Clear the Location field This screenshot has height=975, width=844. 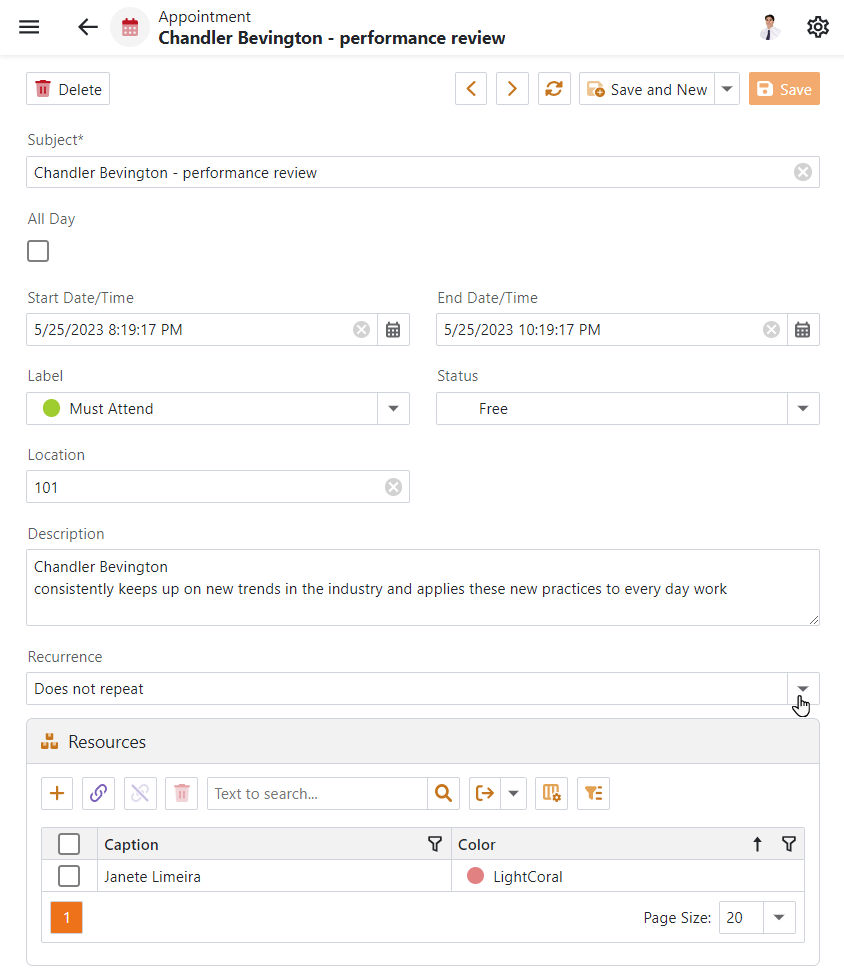(393, 487)
